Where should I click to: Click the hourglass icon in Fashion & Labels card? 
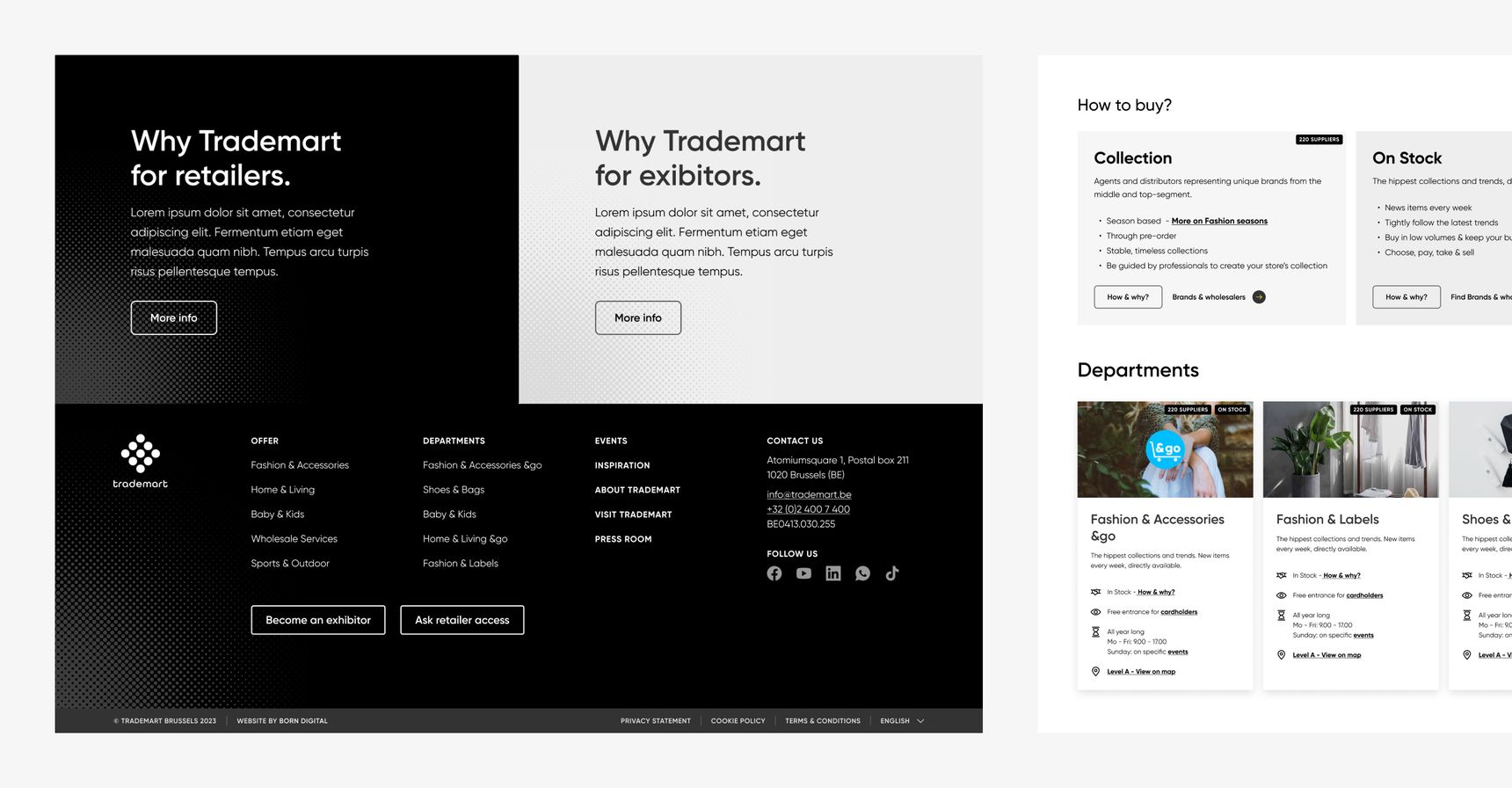(1282, 616)
